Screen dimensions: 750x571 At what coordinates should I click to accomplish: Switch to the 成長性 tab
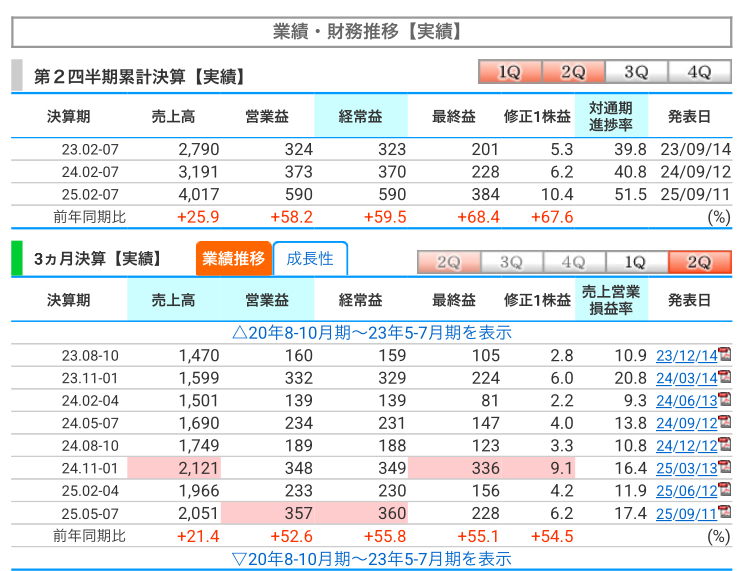tap(310, 259)
